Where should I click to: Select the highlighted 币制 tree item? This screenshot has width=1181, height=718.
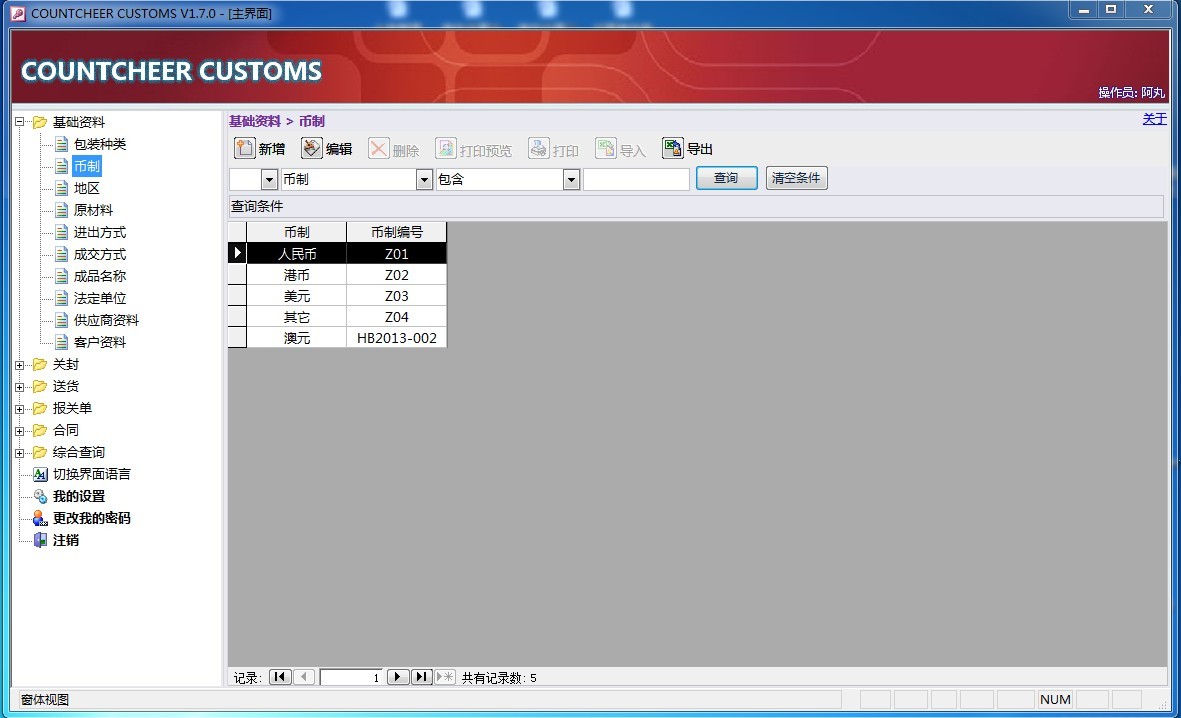87,166
